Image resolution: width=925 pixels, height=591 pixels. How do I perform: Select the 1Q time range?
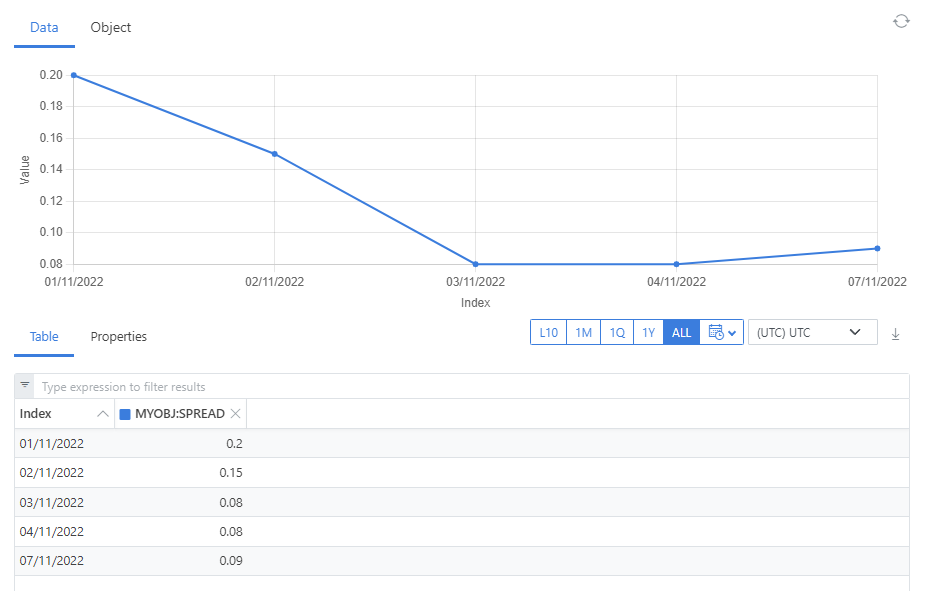616,333
